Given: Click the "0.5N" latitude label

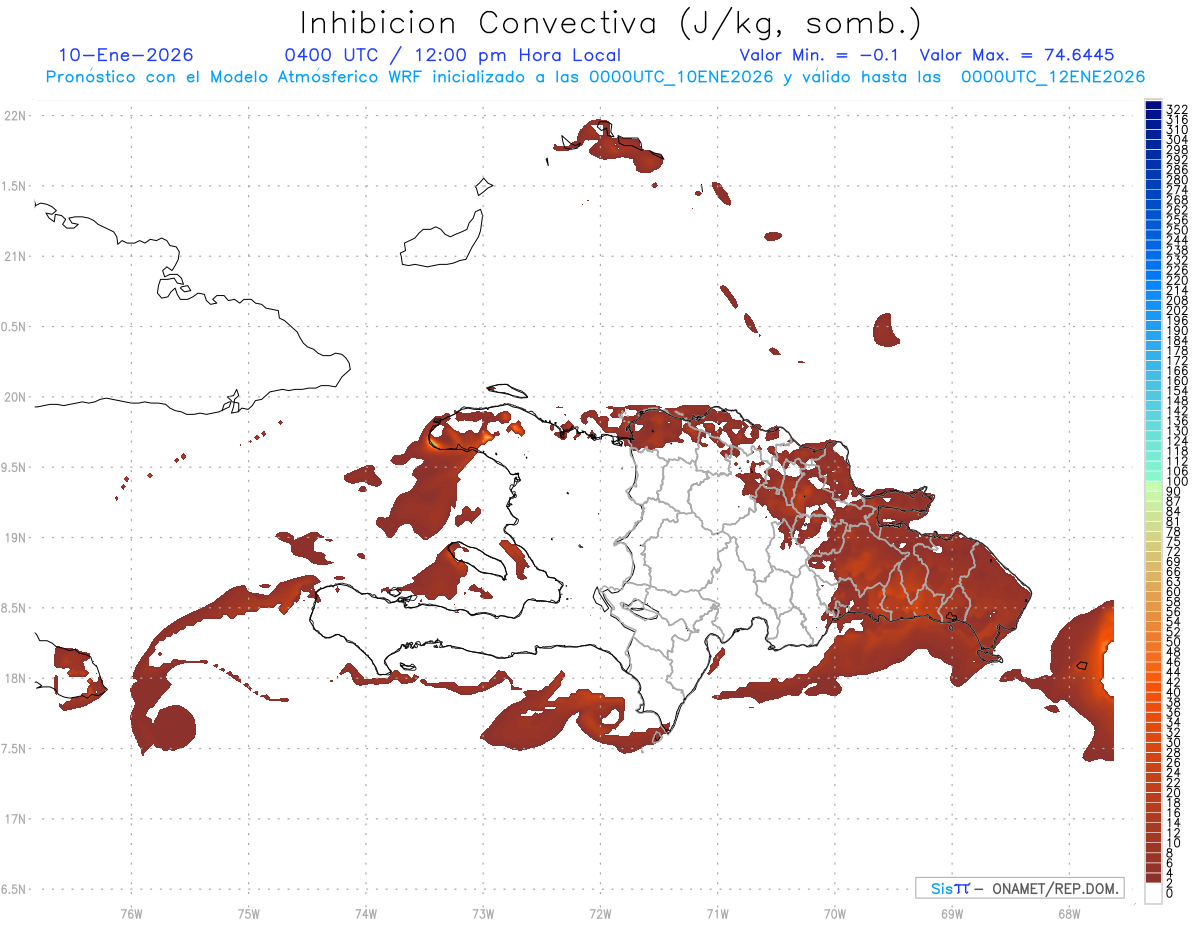Looking at the screenshot, I should click(x=15, y=327).
